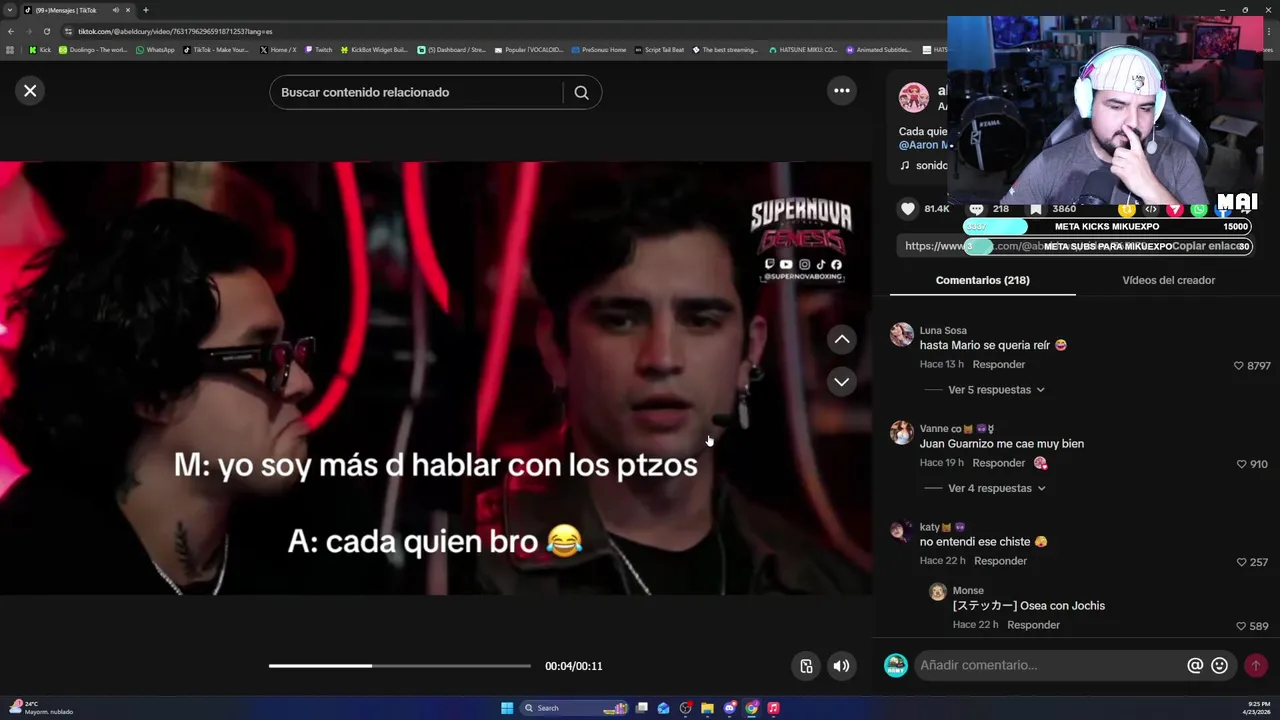Mute the video volume
This screenshot has width=1280, height=720.
pos(842,666)
